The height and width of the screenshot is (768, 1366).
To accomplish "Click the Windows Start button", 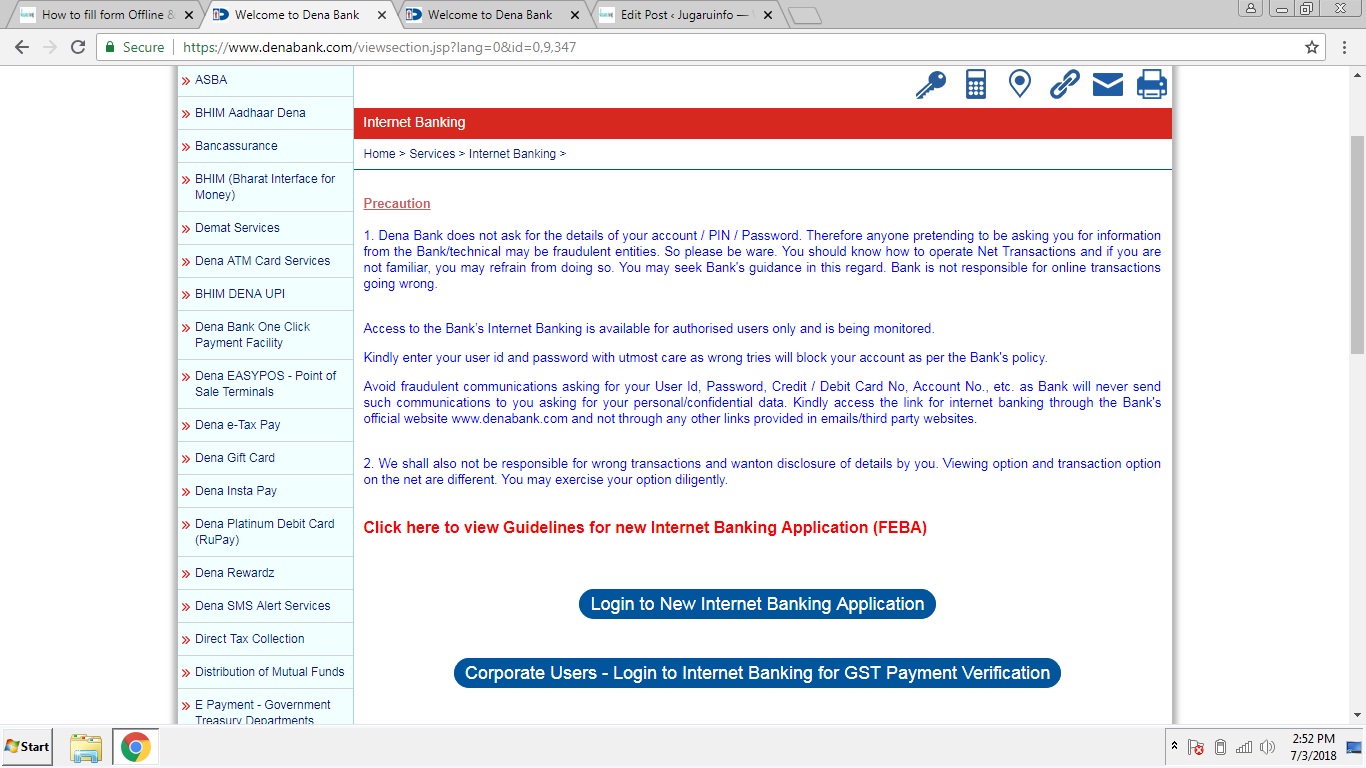I will tap(27, 747).
